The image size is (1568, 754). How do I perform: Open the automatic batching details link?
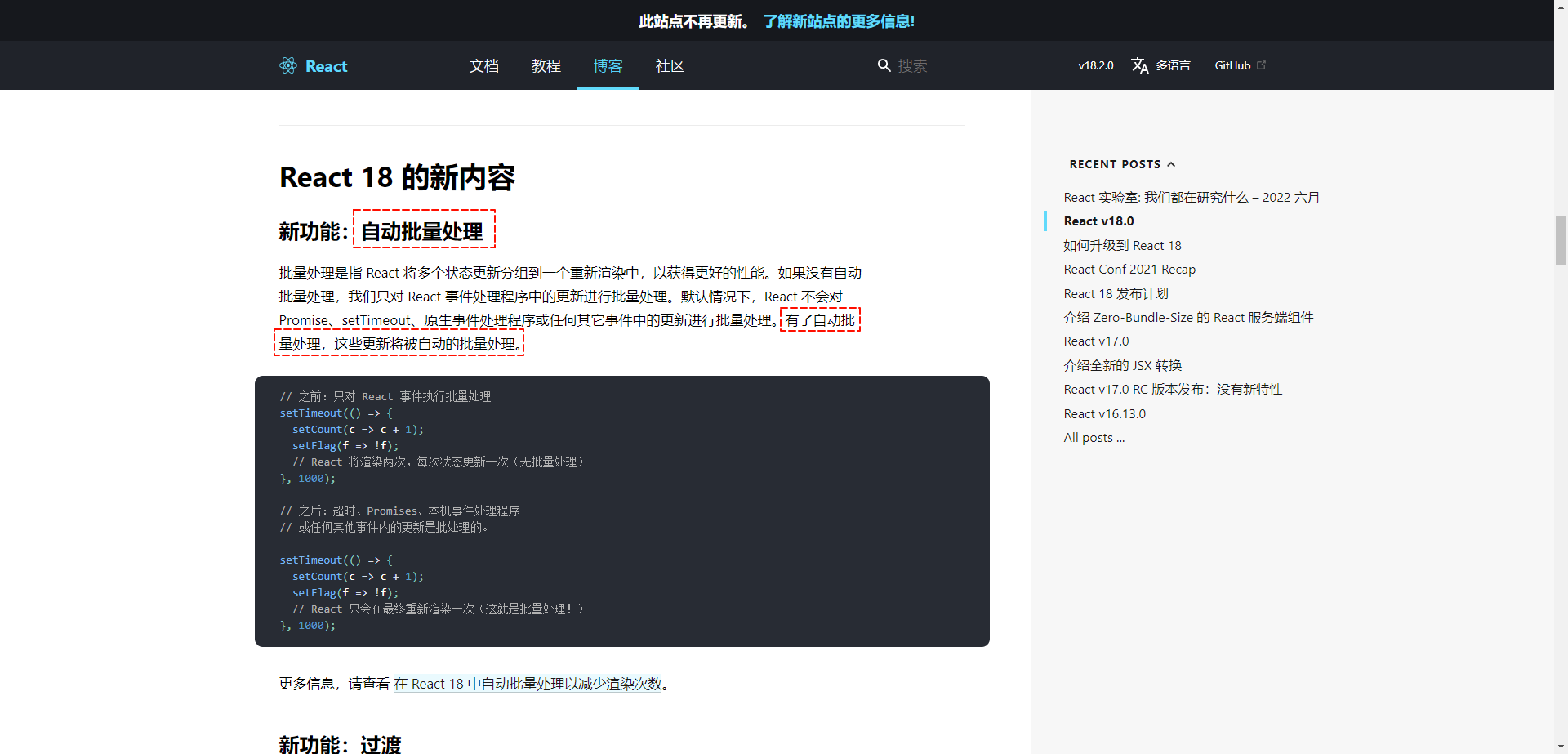[x=528, y=684]
